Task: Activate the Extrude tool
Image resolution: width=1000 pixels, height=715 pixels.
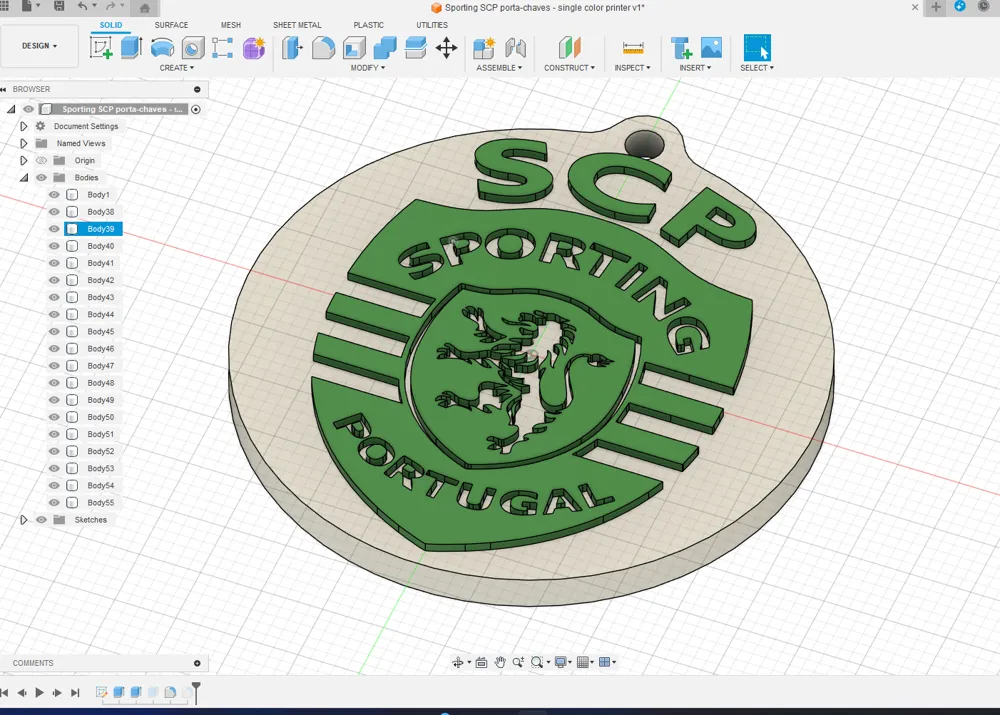Action: (131, 47)
